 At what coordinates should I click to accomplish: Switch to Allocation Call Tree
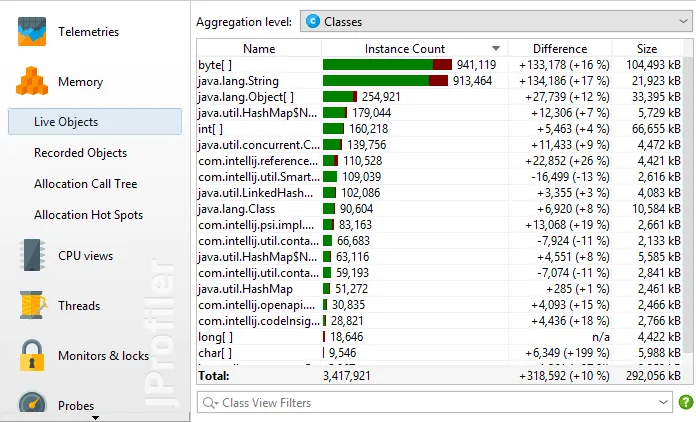[86, 184]
